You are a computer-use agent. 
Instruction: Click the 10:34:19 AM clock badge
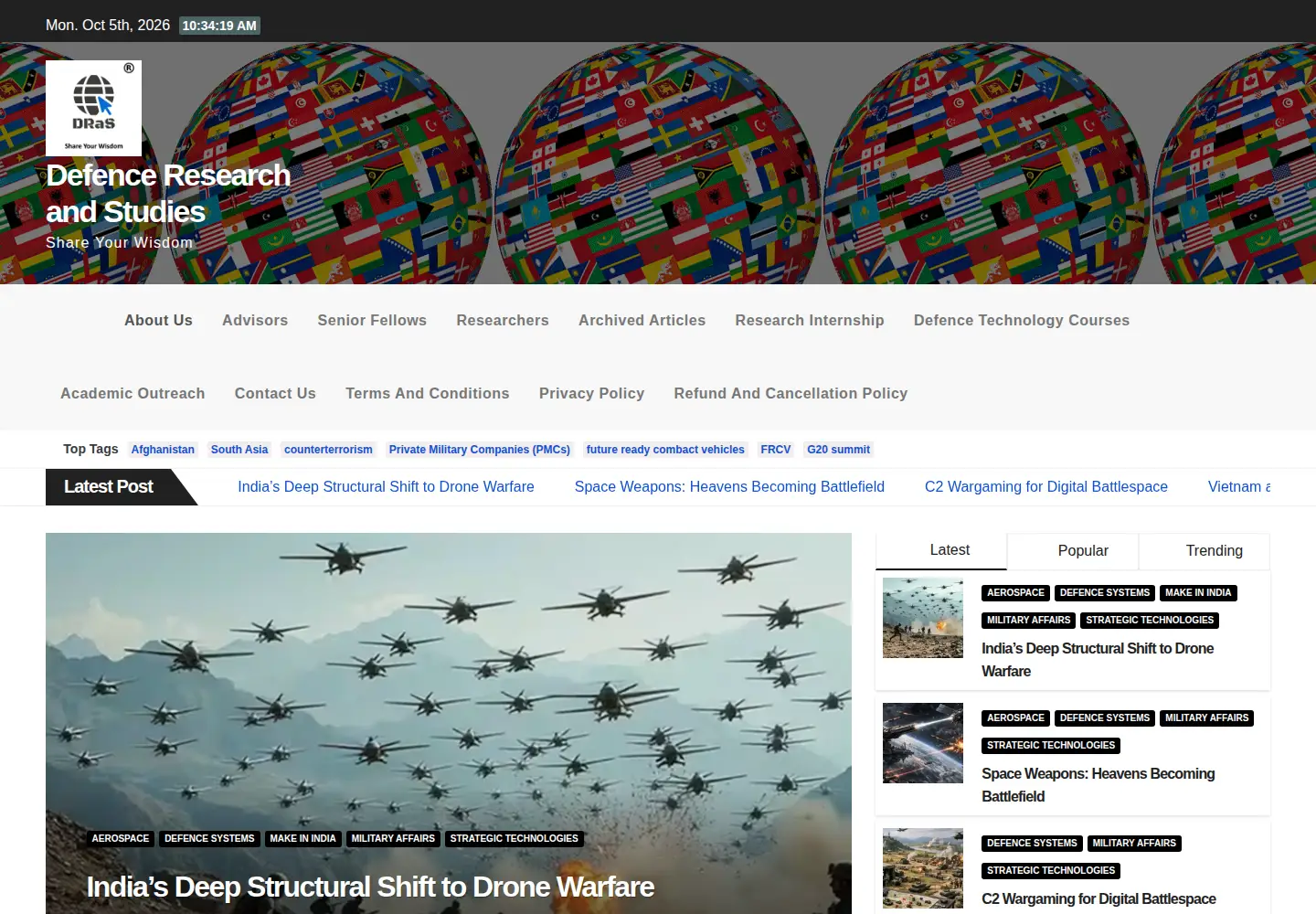[x=219, y=26]
